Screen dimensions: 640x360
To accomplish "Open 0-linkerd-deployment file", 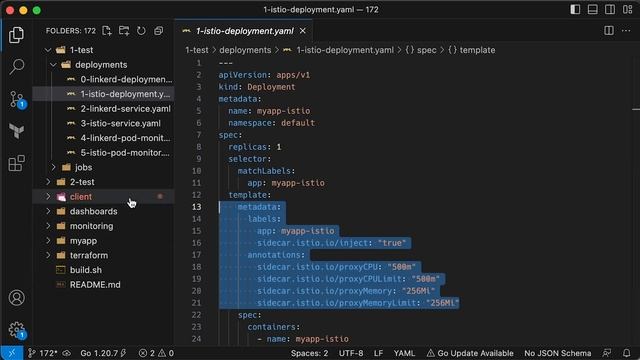I will 104,79.
